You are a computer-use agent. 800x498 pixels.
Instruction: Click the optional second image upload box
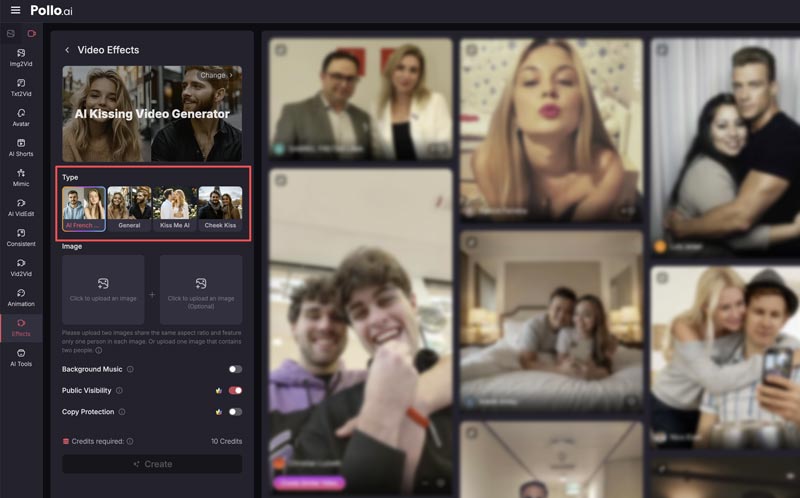click(x=201, y=290)
